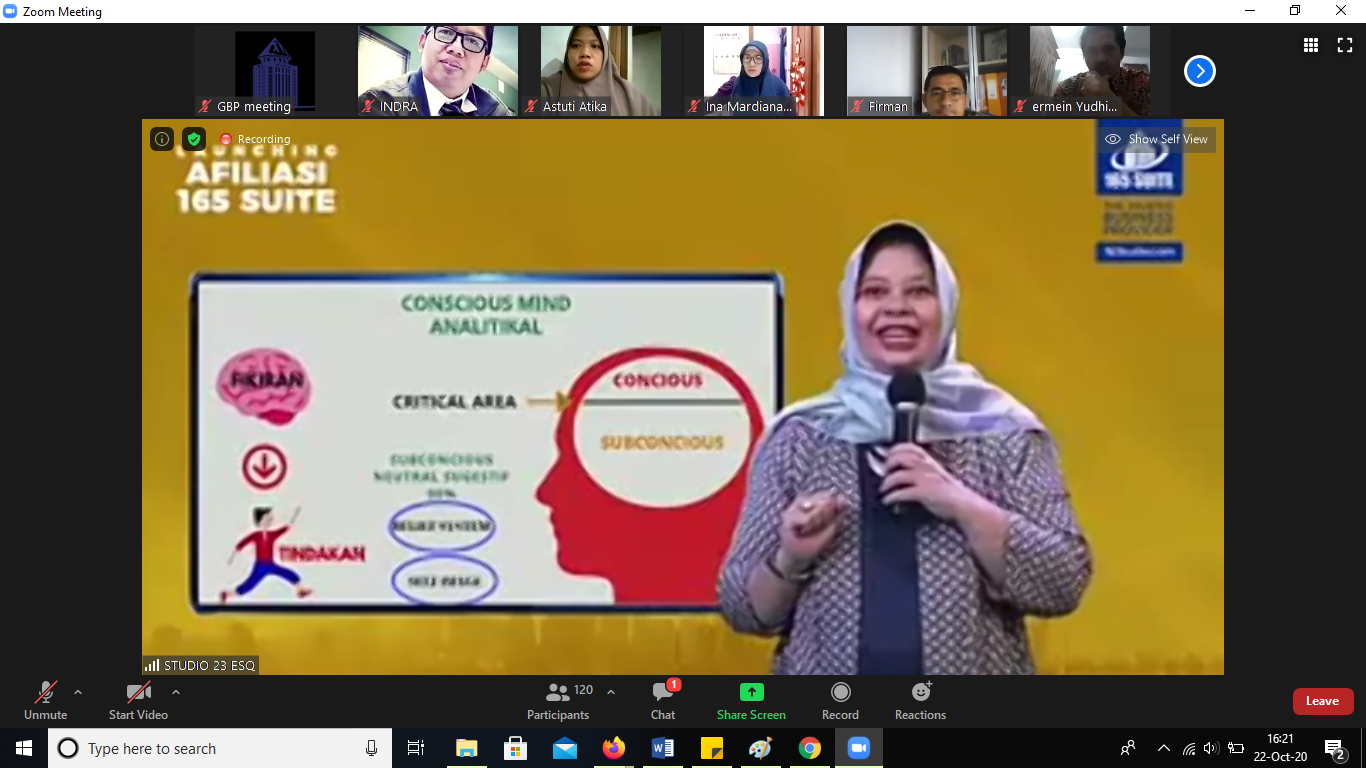
Task: Leave the meeting
Action: pyautogui.click(x=1322, y=701)
